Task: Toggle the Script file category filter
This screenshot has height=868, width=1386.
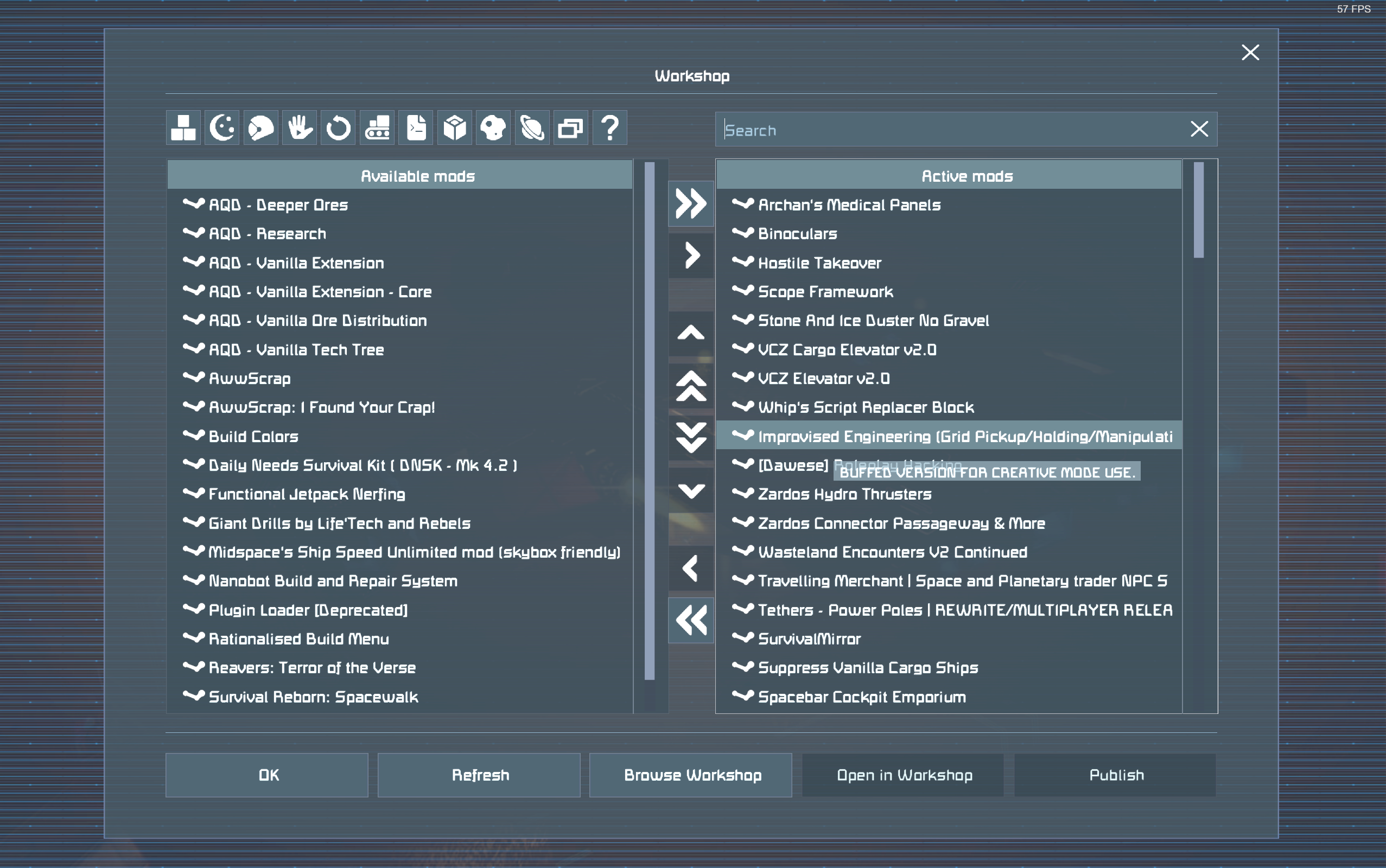Action: [x=416, y=127]
